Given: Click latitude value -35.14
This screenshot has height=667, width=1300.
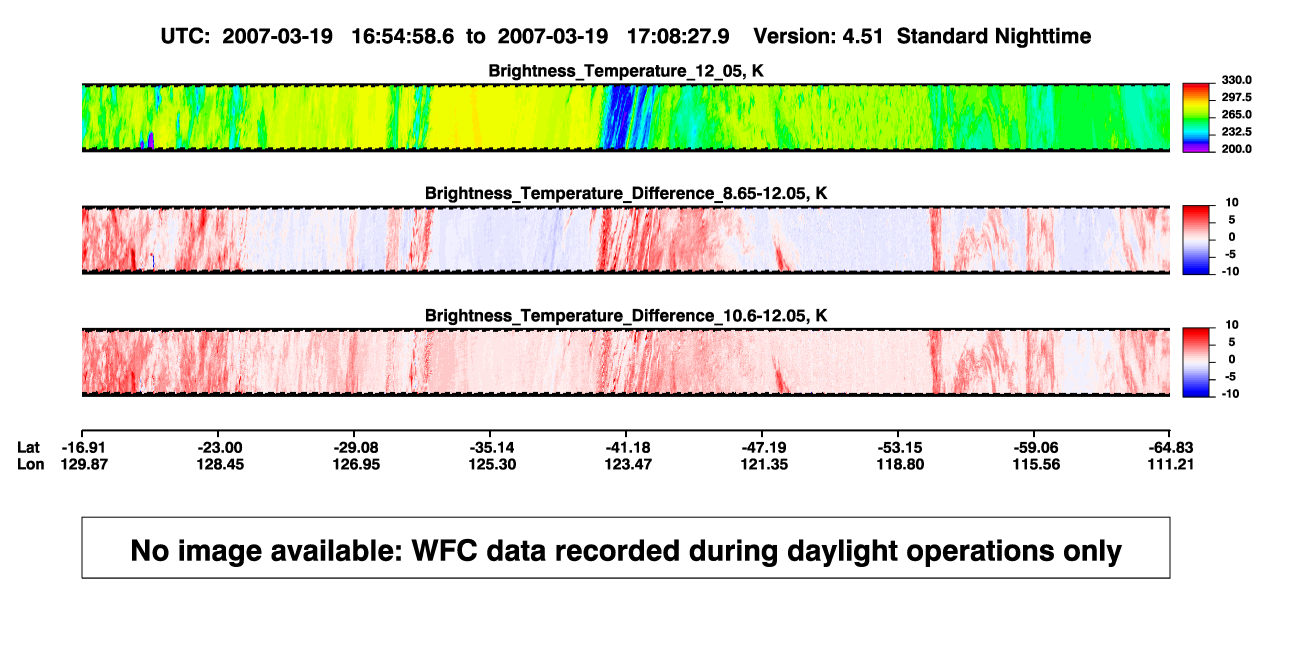Looking at the screenshot, I should [491, 447].
